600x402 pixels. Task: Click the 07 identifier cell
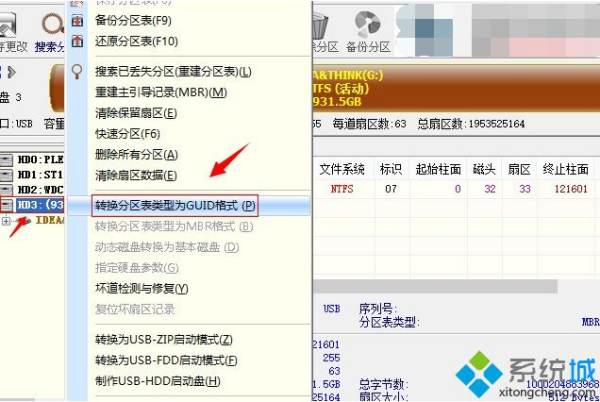391,189
